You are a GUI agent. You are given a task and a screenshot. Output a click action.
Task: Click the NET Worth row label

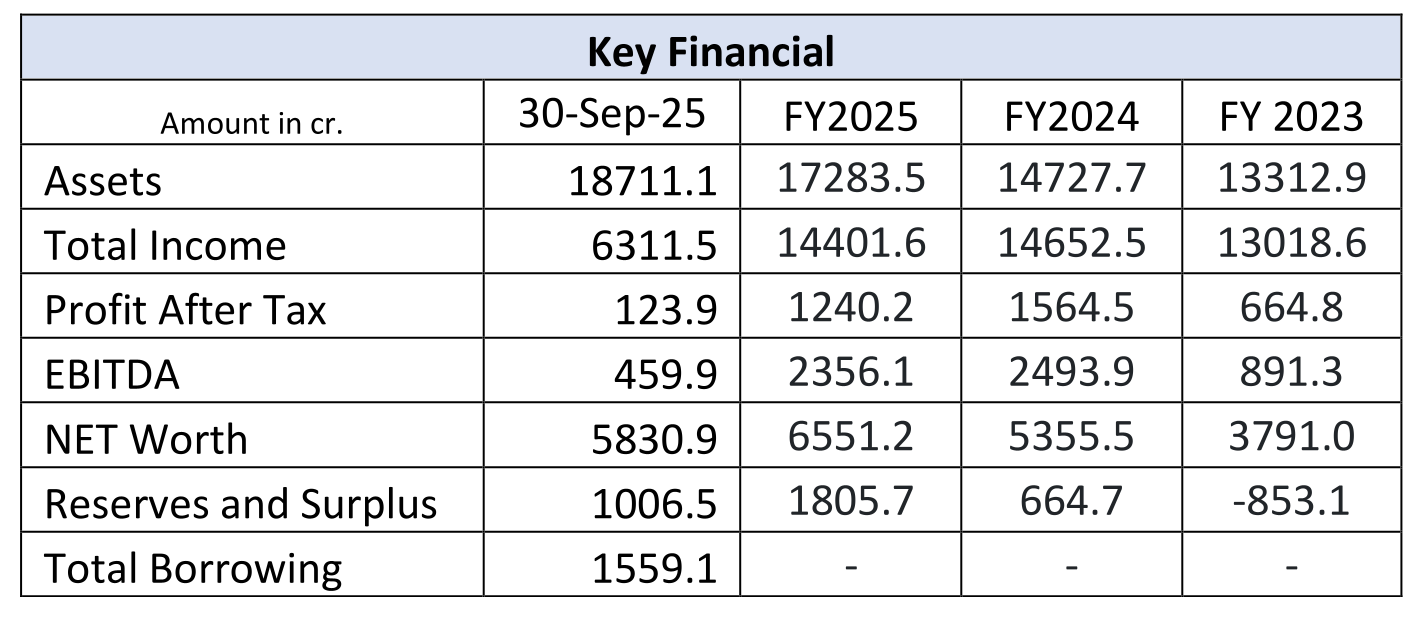(146, 438)
